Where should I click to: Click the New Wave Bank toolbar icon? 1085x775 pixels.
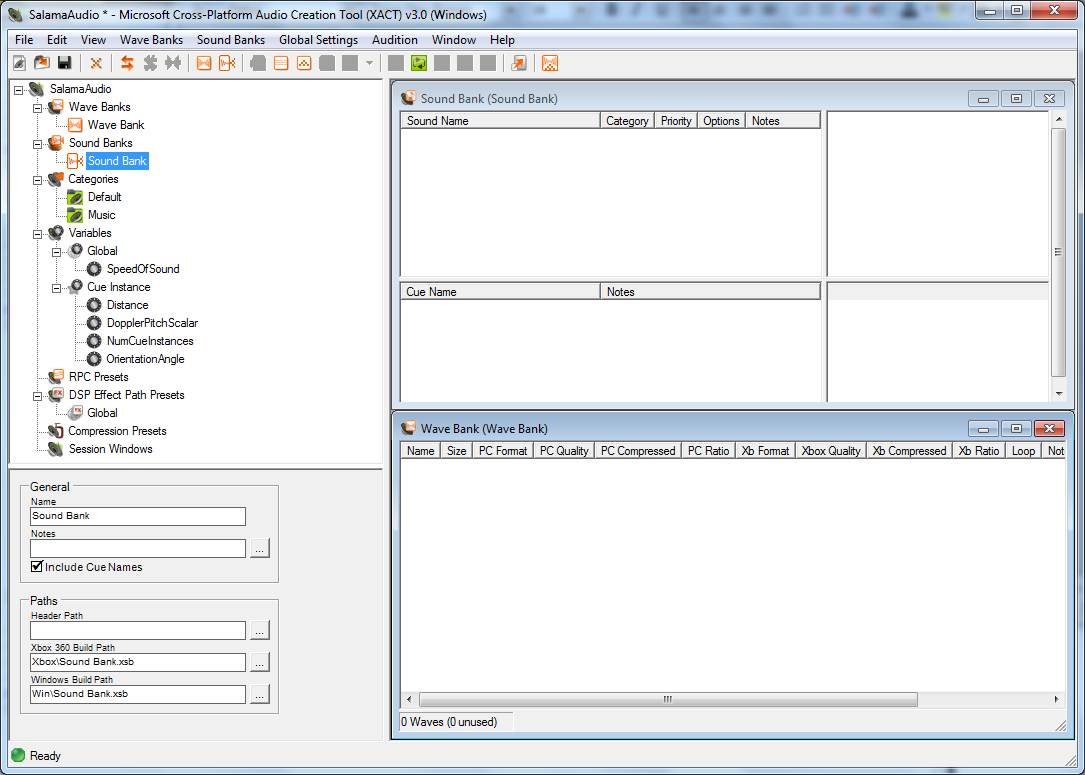pos(203,63)
